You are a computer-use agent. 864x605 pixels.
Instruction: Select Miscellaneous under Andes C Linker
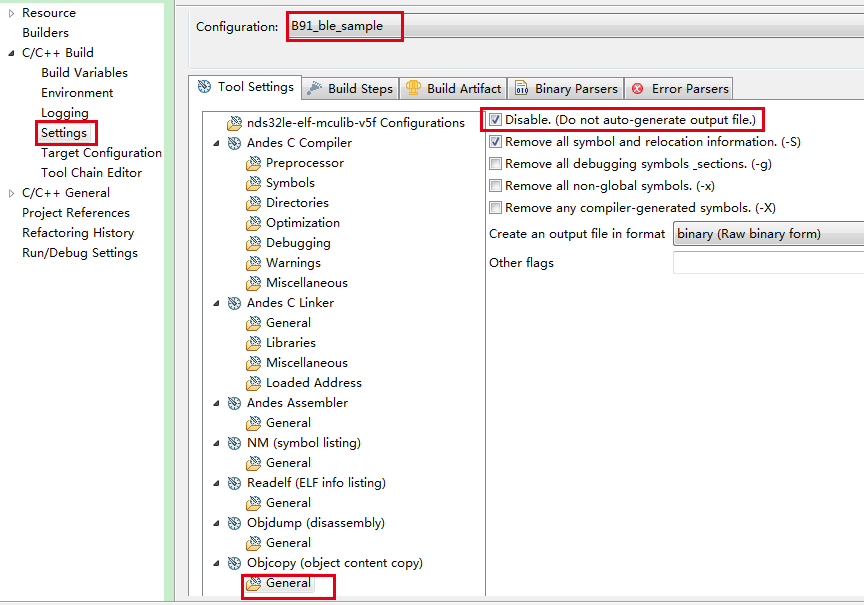pyautogui.click(x=307, y=363)
